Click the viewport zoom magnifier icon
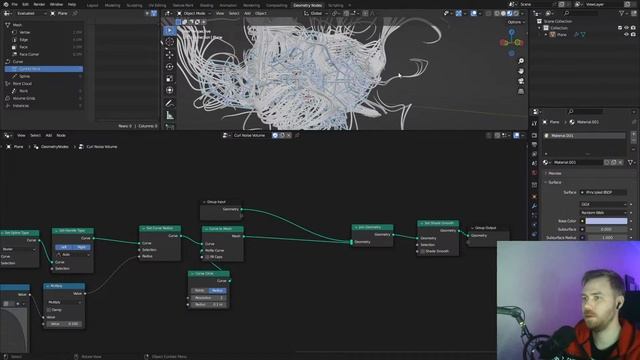This screenshot has width=640, height=360. [521, 61]
